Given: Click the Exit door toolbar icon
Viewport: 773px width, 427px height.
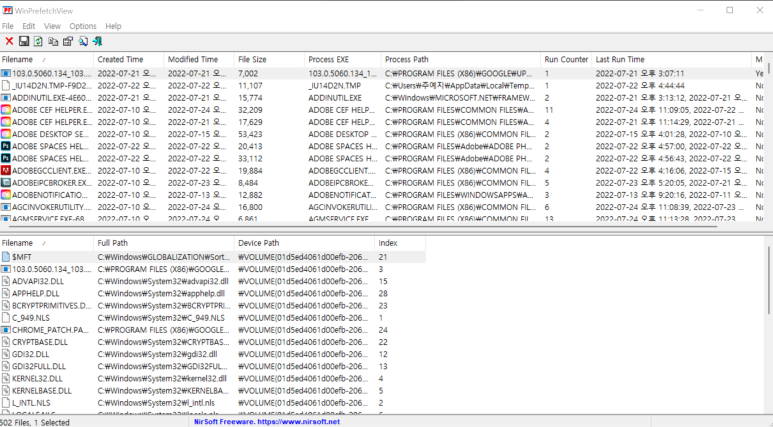Looking at the screenshot, I should [98, 41].
